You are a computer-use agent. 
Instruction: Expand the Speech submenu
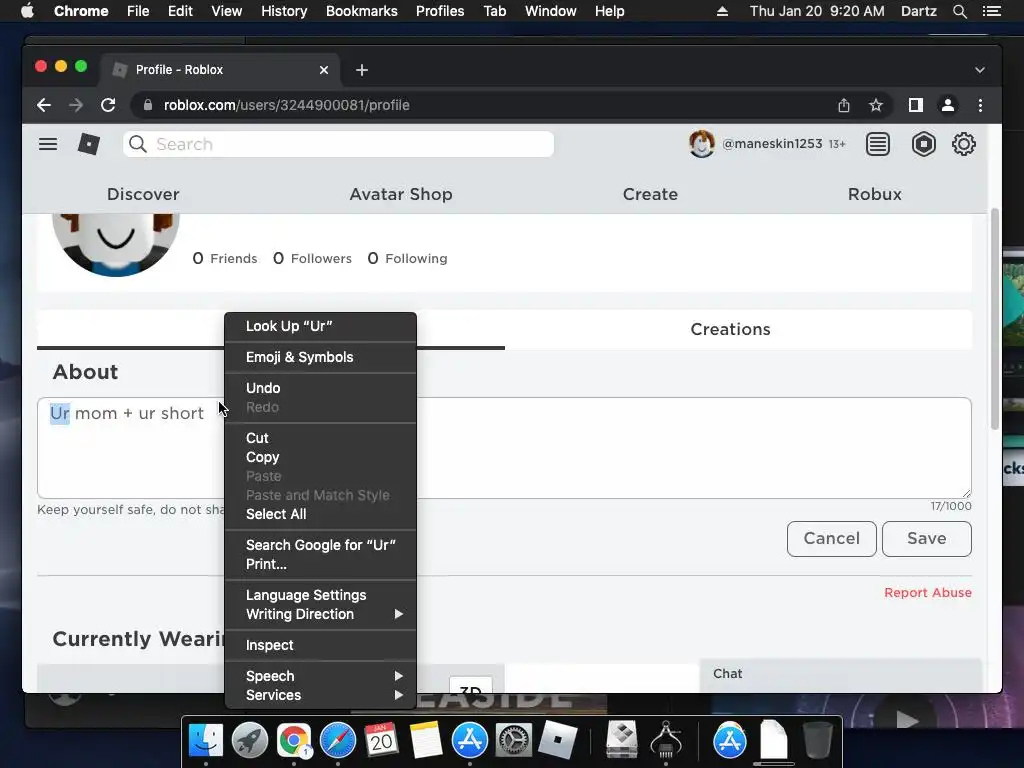tap(320, 676)
